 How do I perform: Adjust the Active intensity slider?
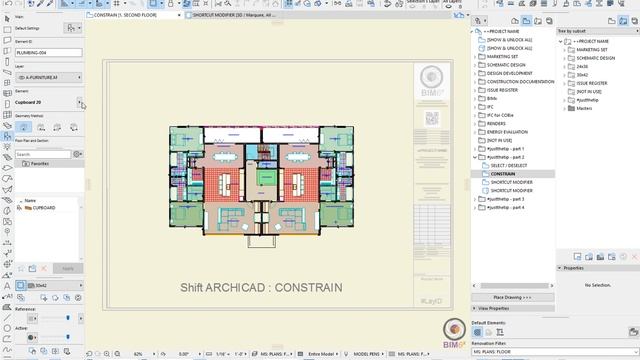point(68,337)
